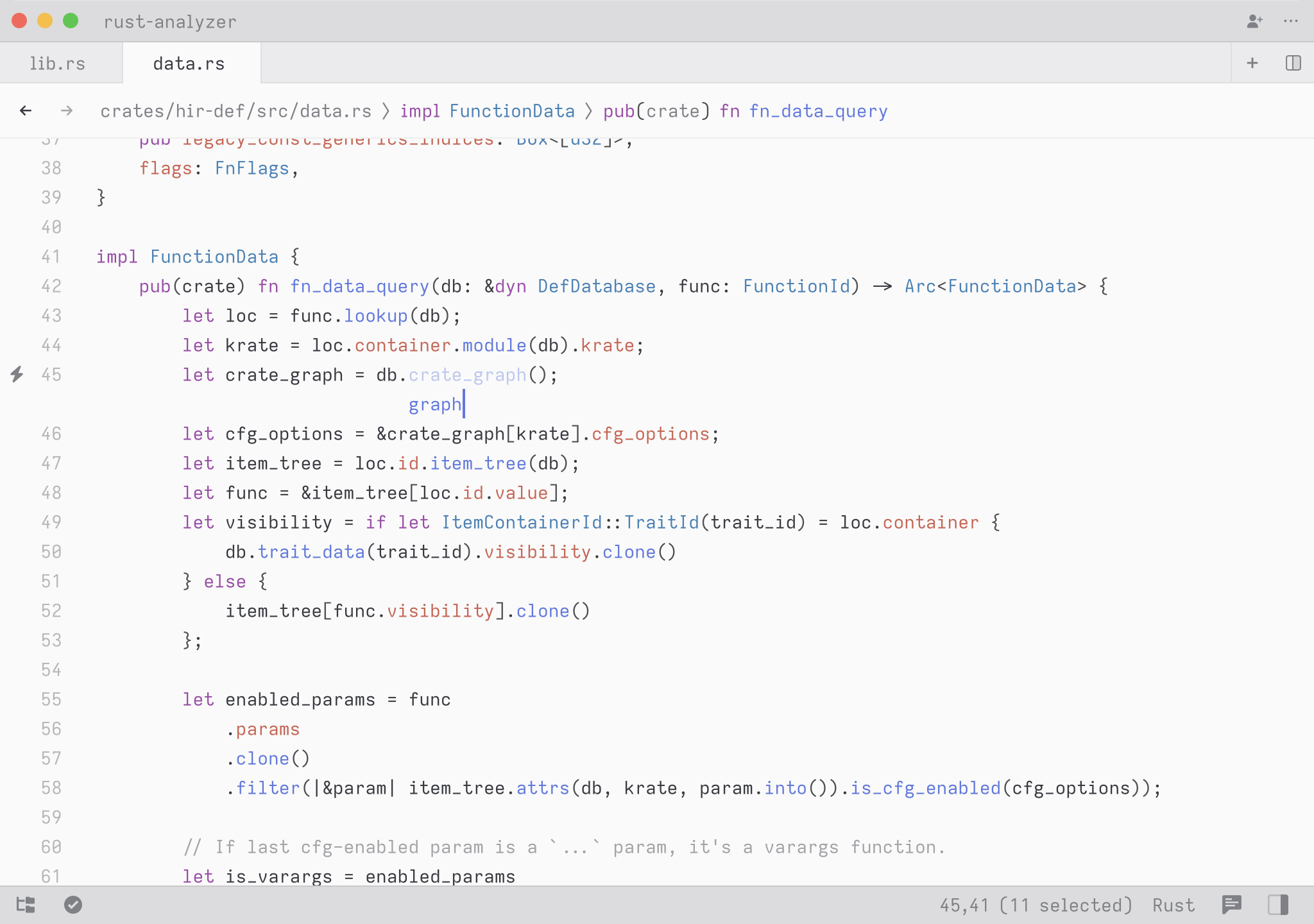Navigate back with left arrow
Image resolution: width=1314 pixels, height=924 pixels.
(26, 111)
